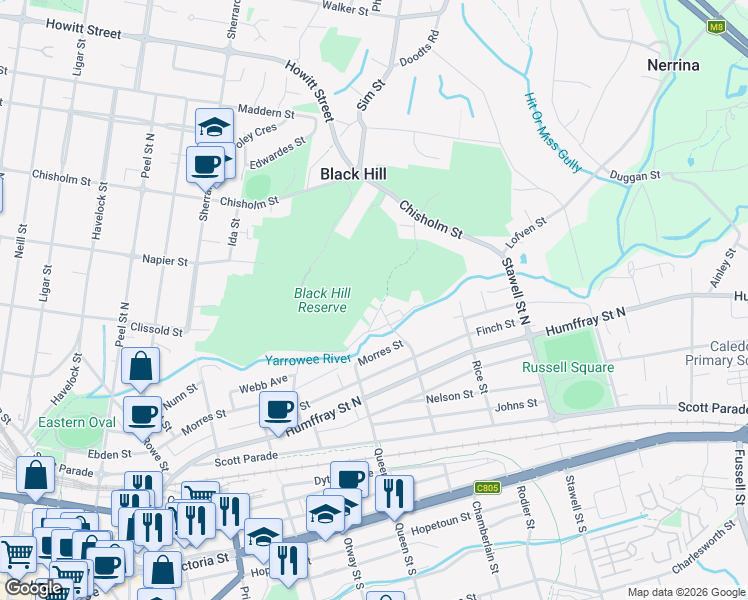
Task: Click the restaurant marker below Hopetoun St junction at Victoria St
Action: coord(288,561)
